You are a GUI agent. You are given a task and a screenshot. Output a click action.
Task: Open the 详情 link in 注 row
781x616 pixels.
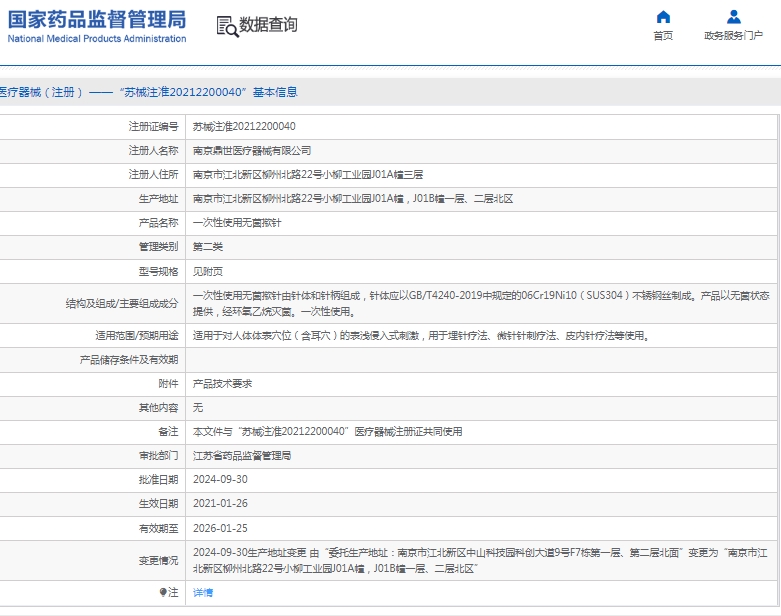(203, 593)
